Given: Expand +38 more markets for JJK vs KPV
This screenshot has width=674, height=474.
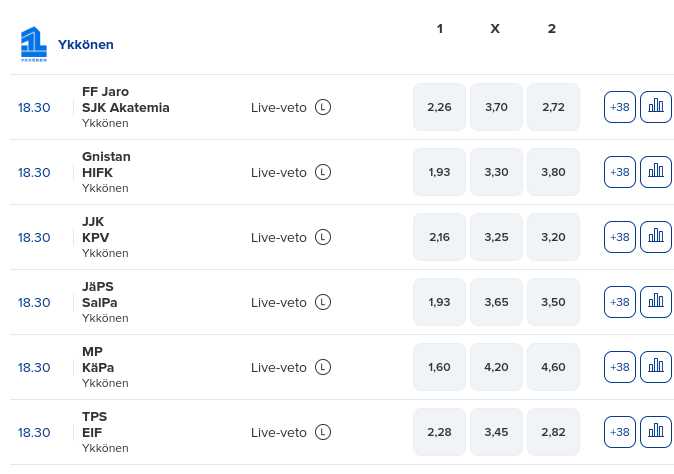Looking at the screenshot, I should coord(620,237).
